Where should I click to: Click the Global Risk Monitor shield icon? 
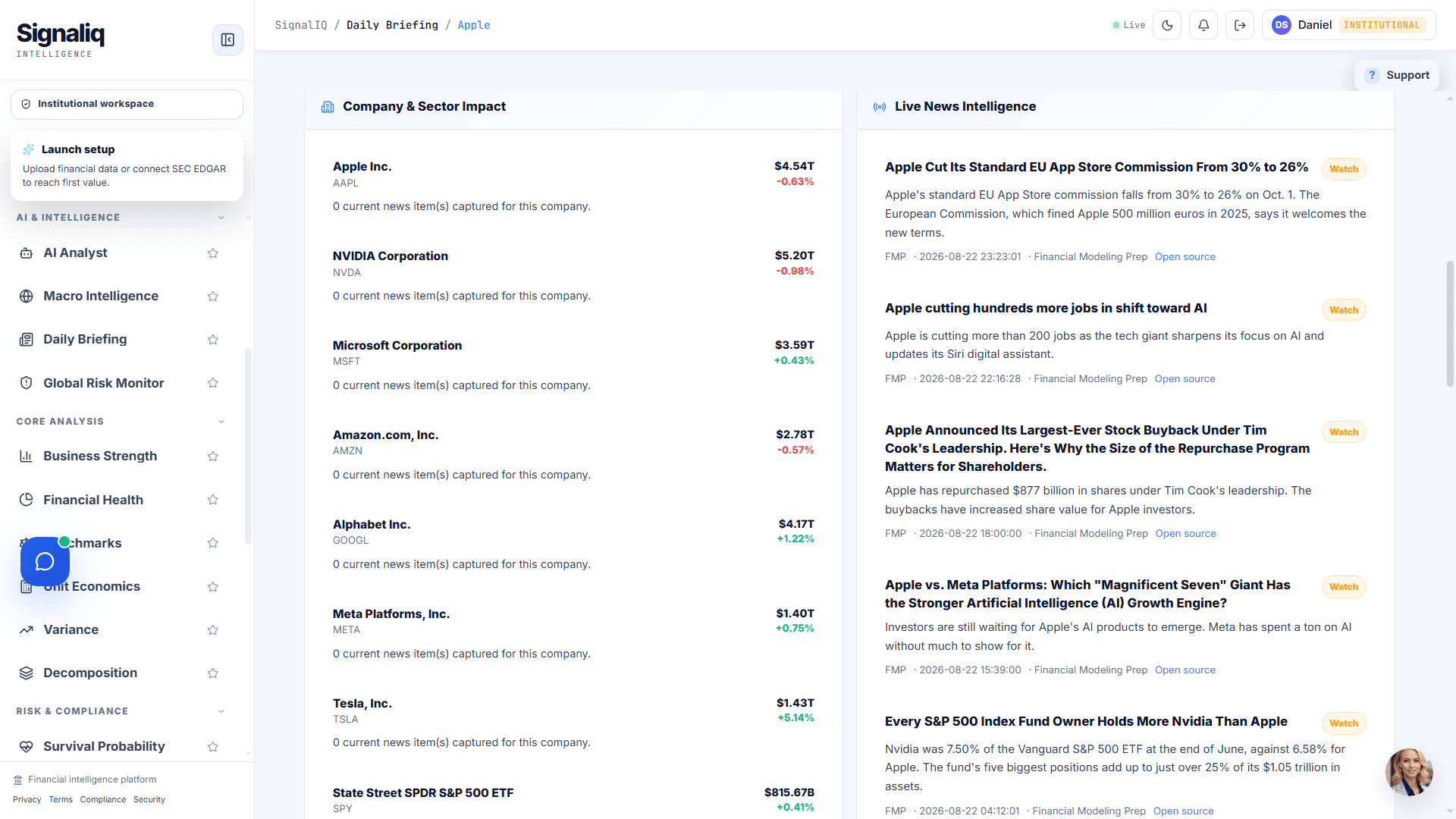pyautogui.click(x=27, y=383)
